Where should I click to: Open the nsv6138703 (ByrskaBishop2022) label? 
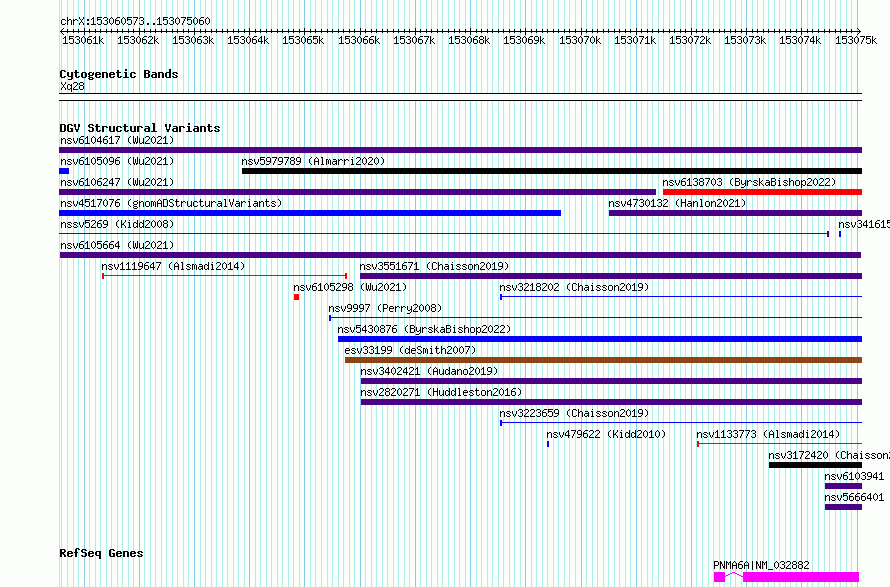[x=749, y=182]
